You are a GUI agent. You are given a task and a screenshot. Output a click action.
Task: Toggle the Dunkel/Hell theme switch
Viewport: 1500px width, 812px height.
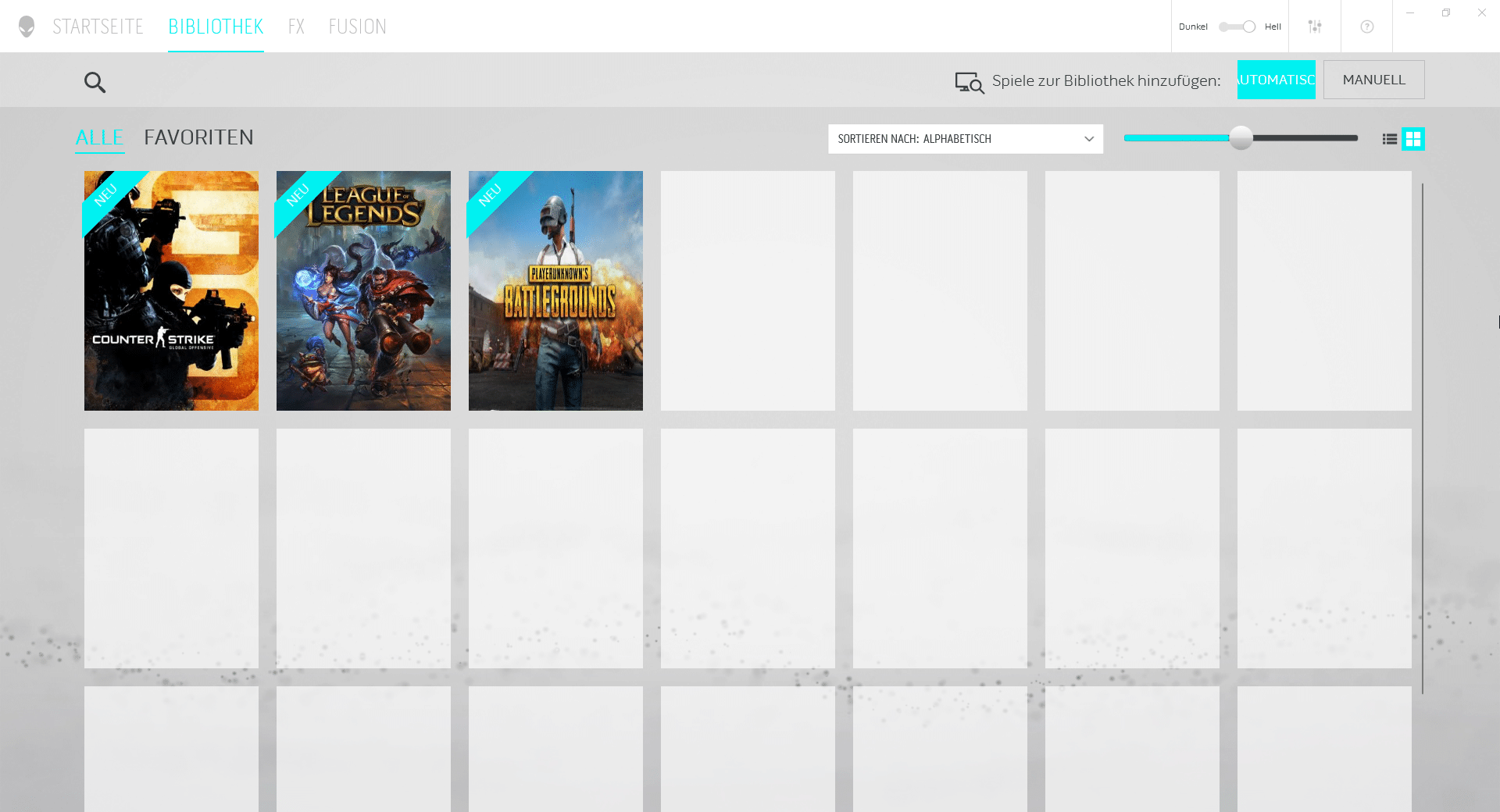pos(1237,27)
